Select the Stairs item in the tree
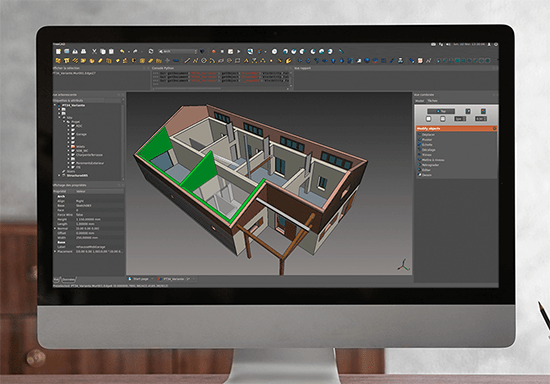 (71, 171)
